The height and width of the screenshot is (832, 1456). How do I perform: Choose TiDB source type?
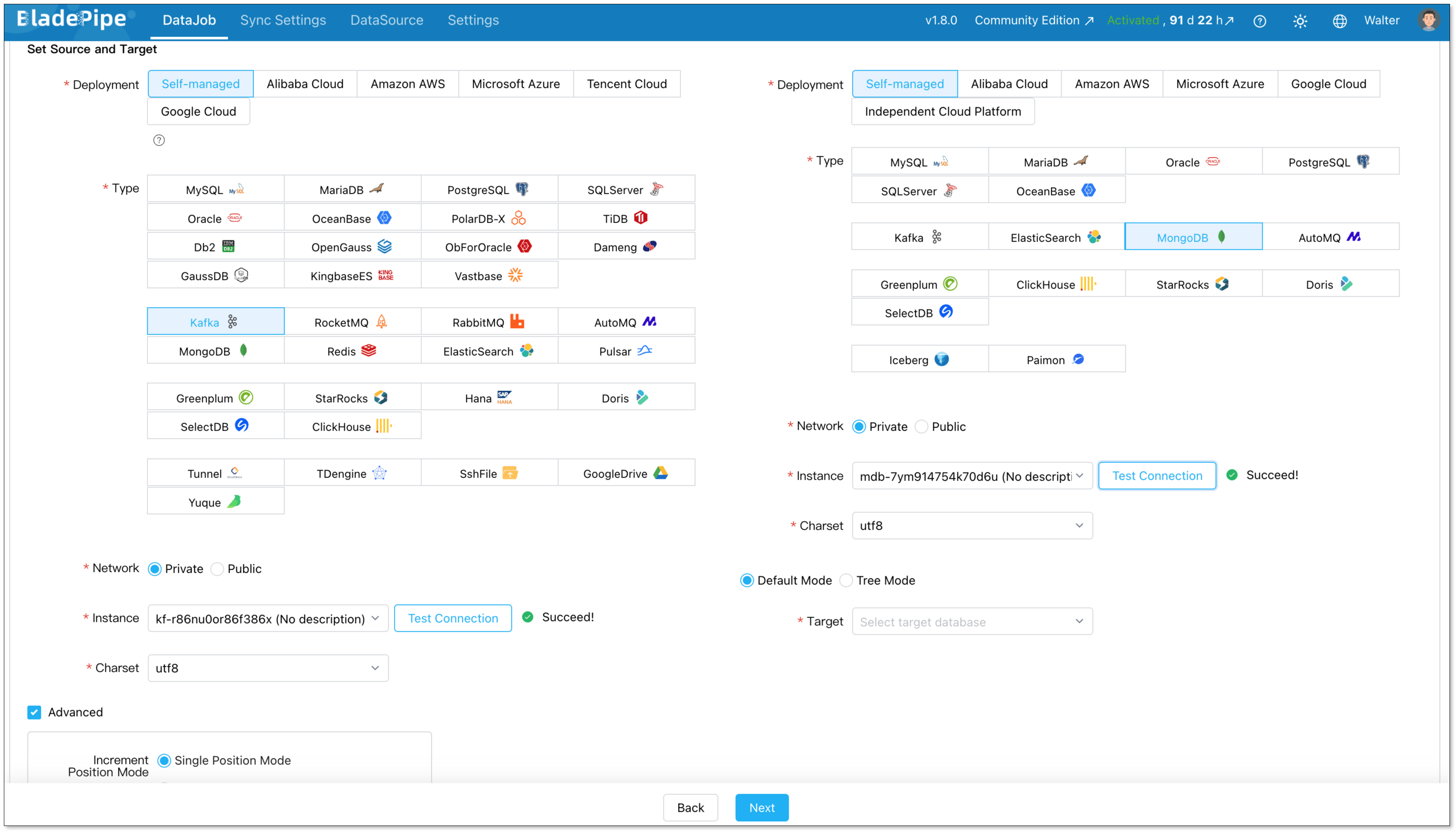coord(626,218)
